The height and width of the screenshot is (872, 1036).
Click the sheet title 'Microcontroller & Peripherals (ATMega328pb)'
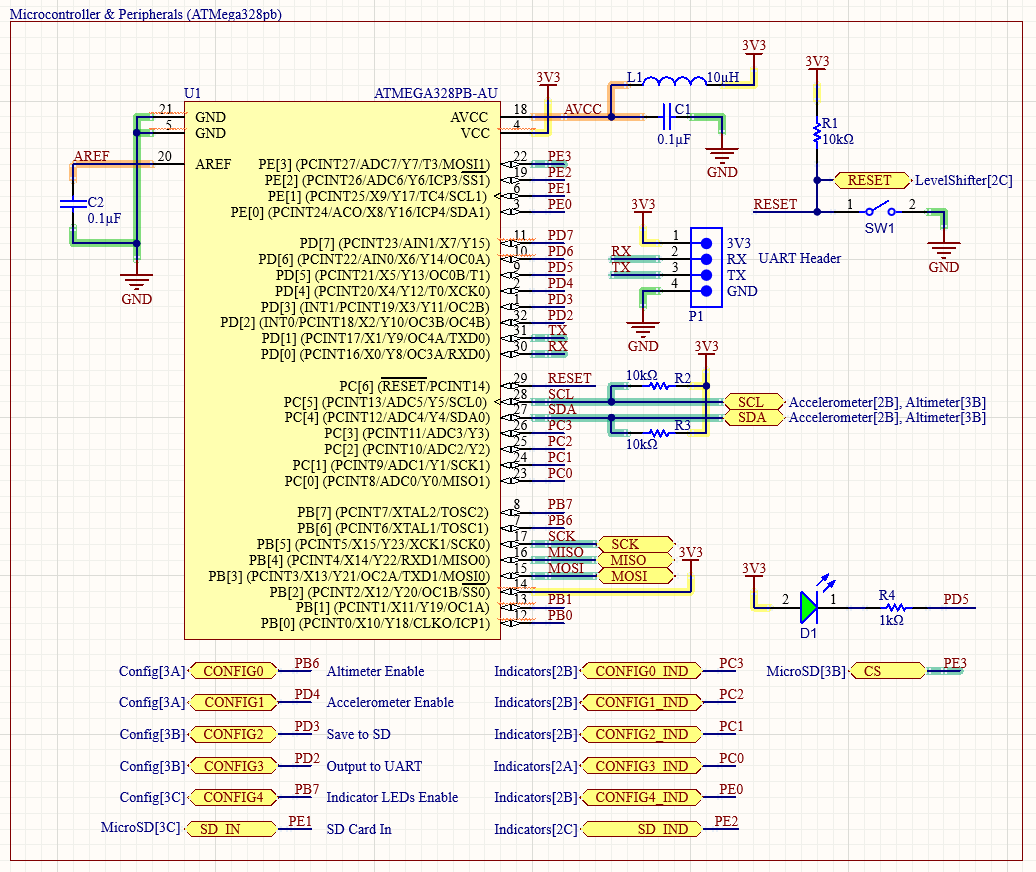pyautogui.click(x=146, y=14)
